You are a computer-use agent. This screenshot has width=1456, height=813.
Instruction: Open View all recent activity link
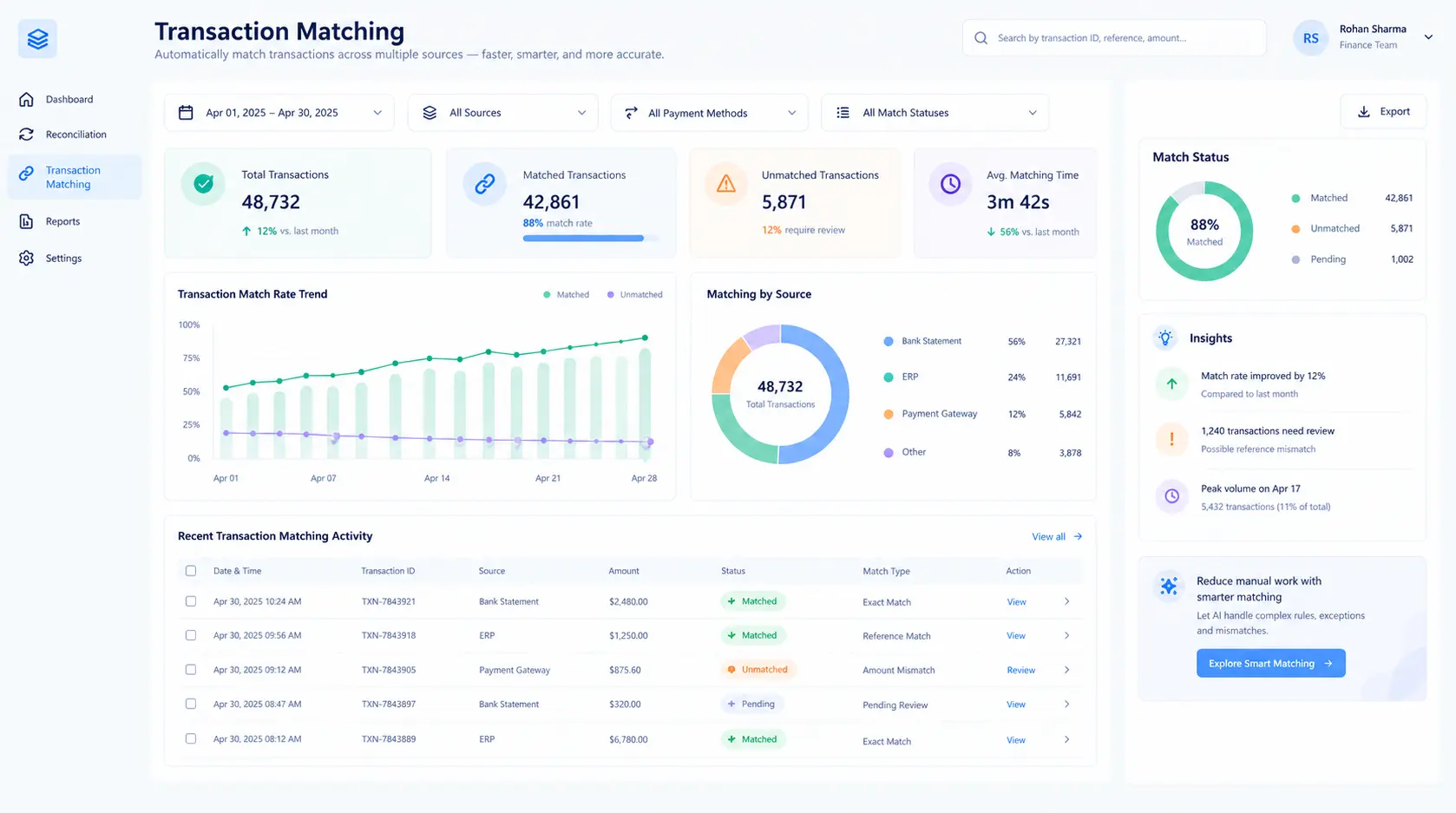[x=1057, y=536]
